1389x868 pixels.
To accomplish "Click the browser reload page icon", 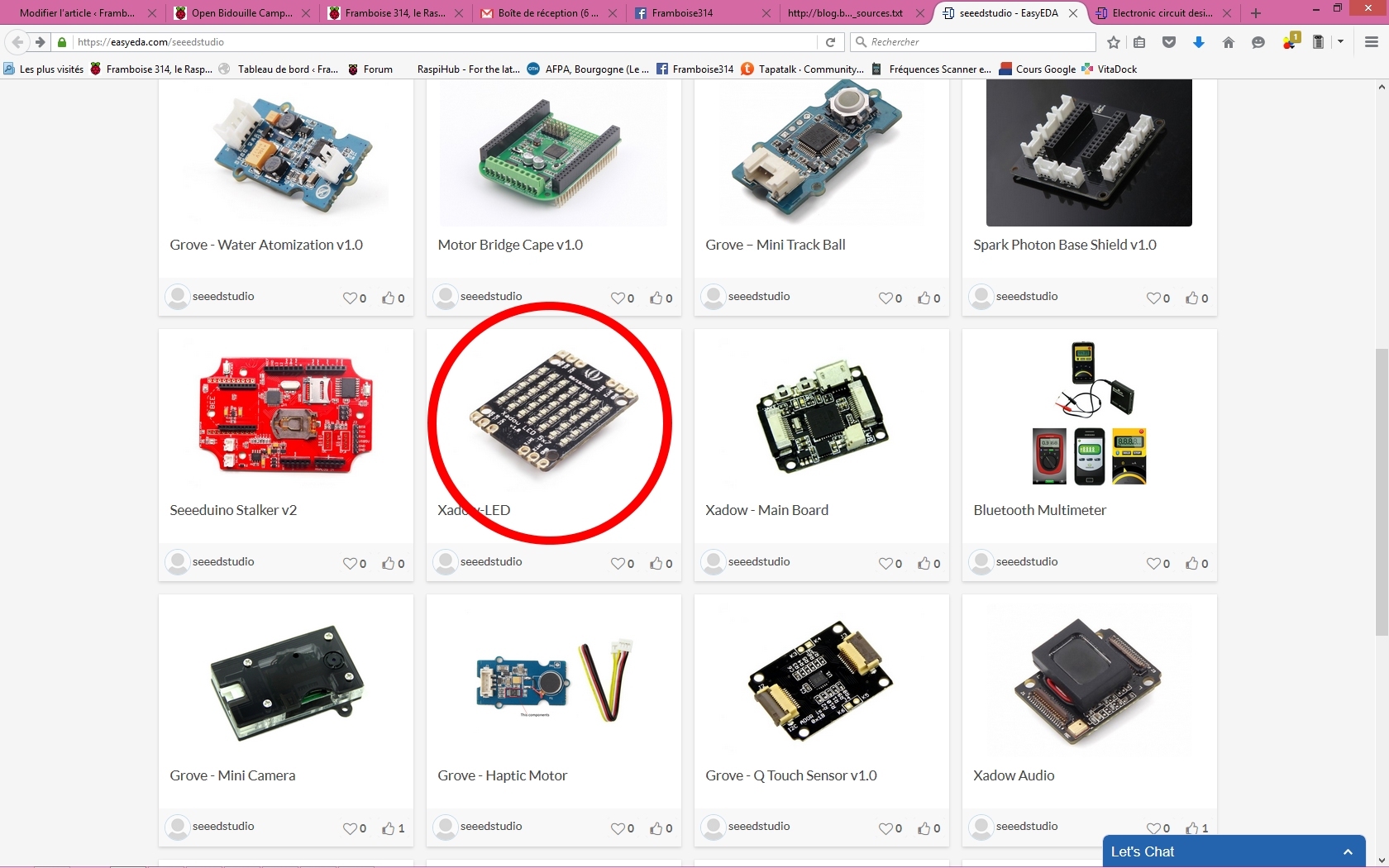I will pos(830,42).
